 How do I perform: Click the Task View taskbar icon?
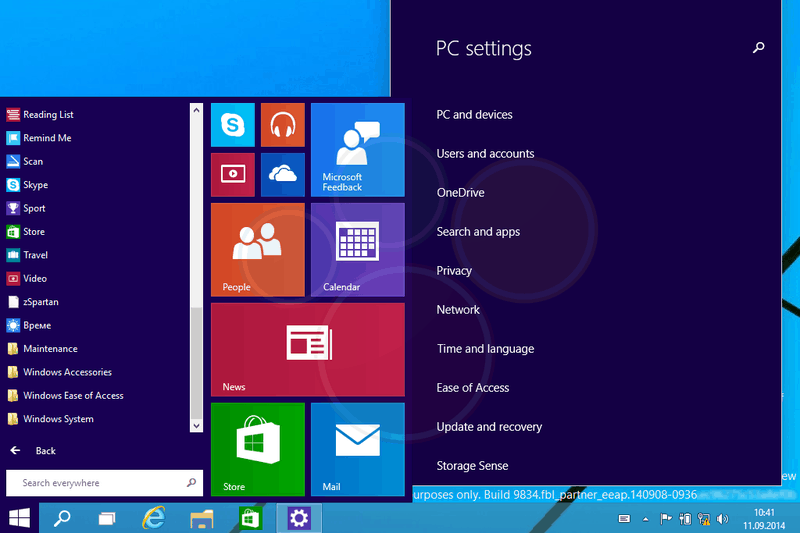107,518
